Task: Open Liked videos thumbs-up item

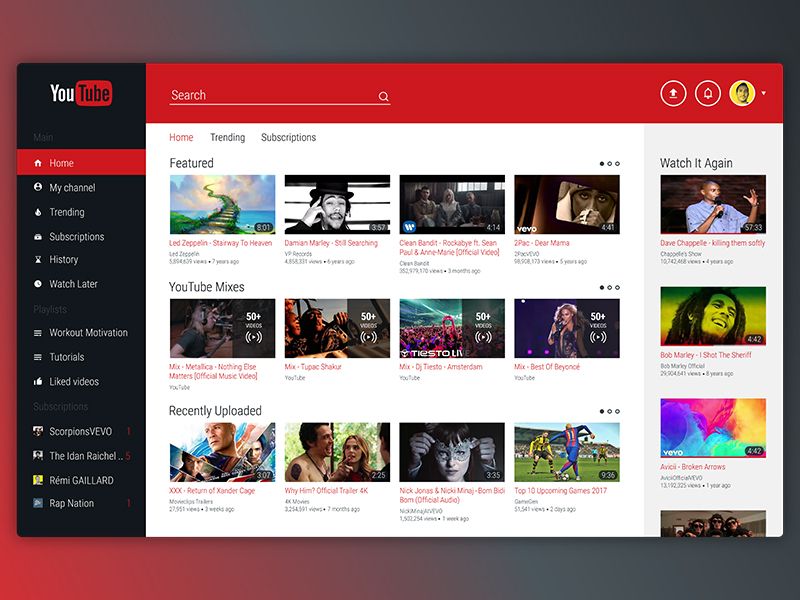Action: [x=75, y=382]
